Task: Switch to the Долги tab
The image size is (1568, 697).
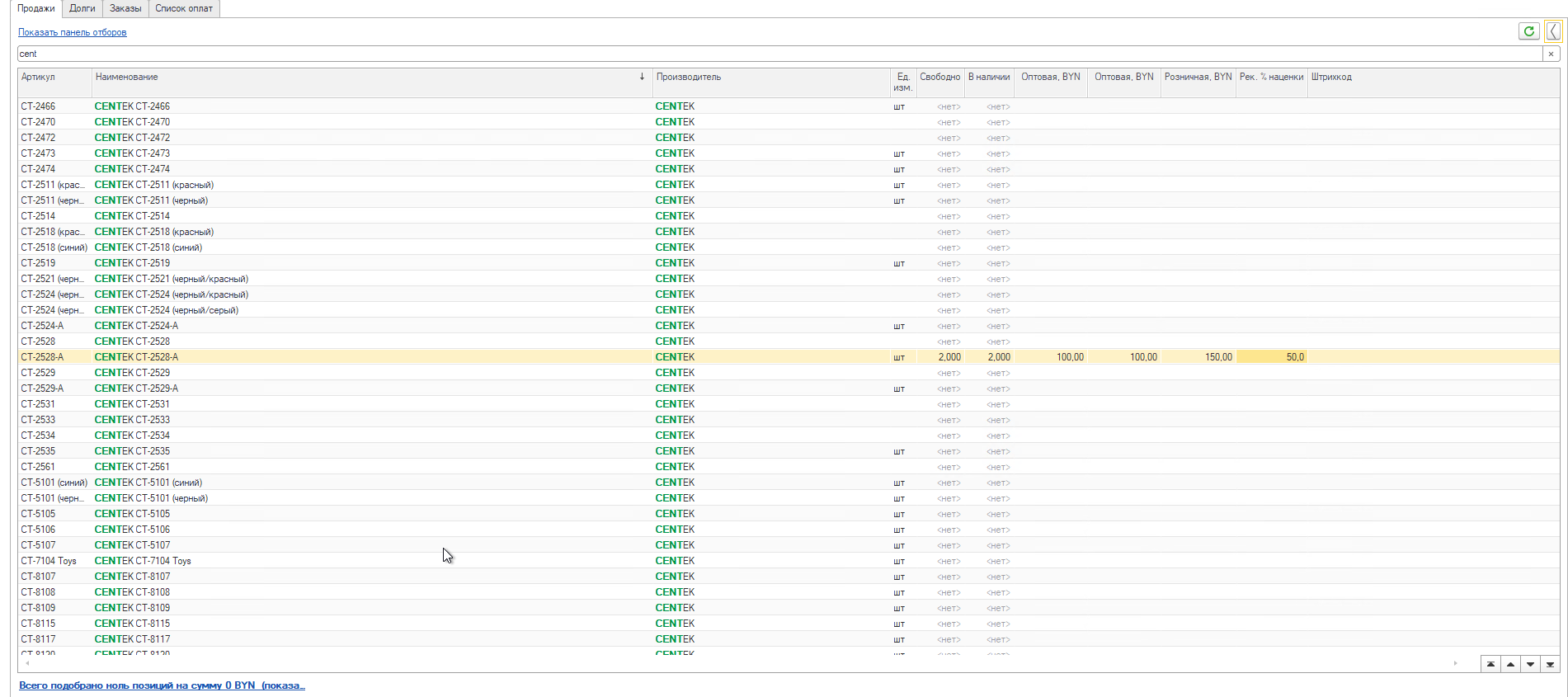Action: tap(82, 8)
